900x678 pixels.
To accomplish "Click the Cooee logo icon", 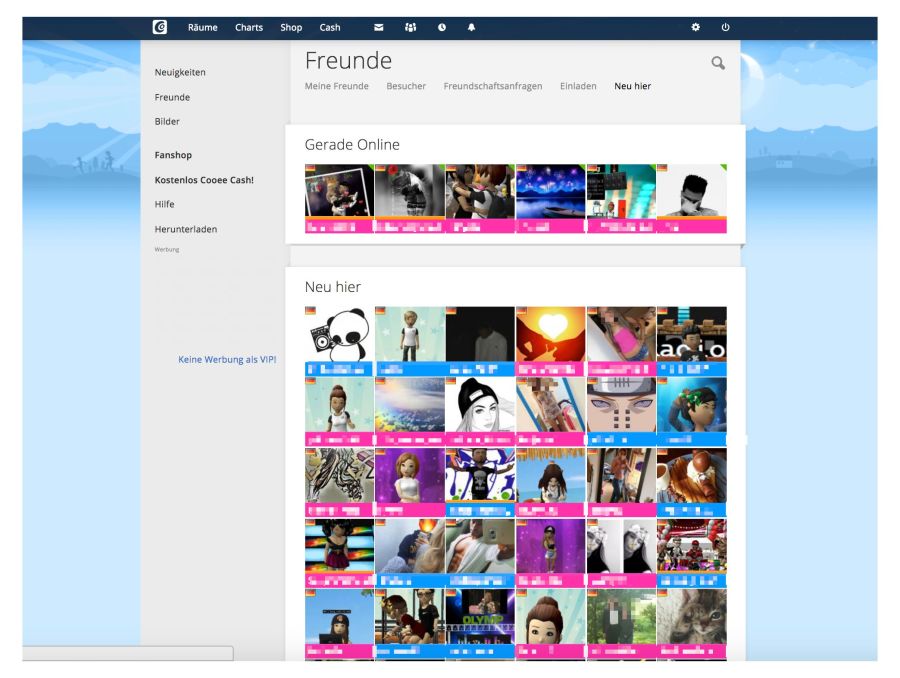I will tap(160, 27).
